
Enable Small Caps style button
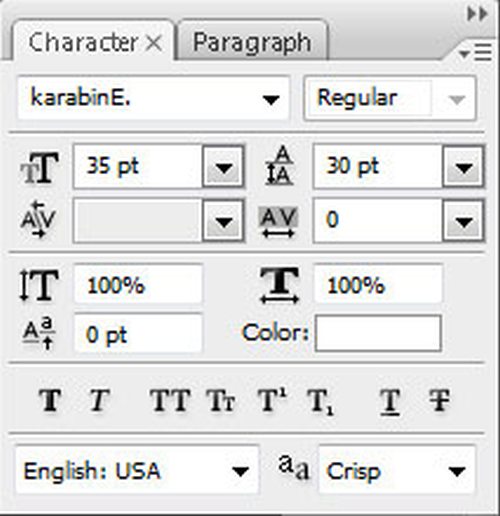tap(221, 400)
